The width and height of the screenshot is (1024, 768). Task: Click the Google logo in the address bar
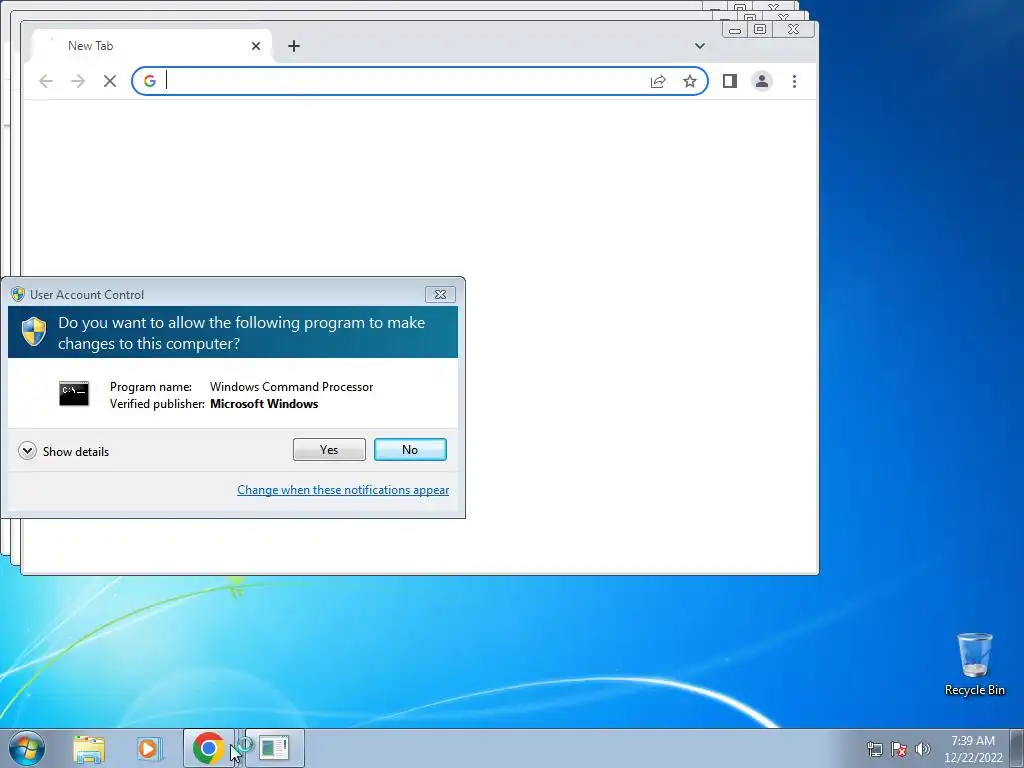tap(150, 81)
